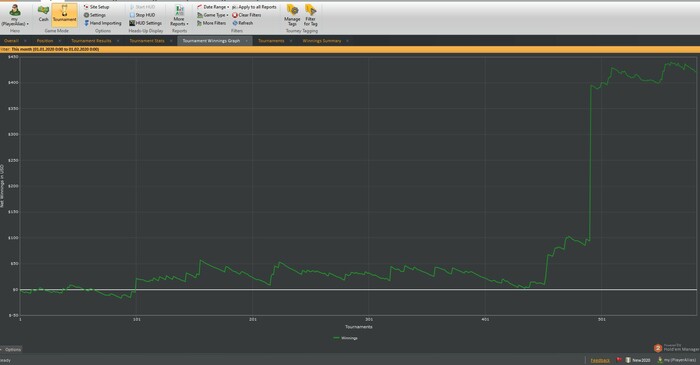The image size is (700, 365).
Task: Open HUD Settings
Action: tap(145, 23)
